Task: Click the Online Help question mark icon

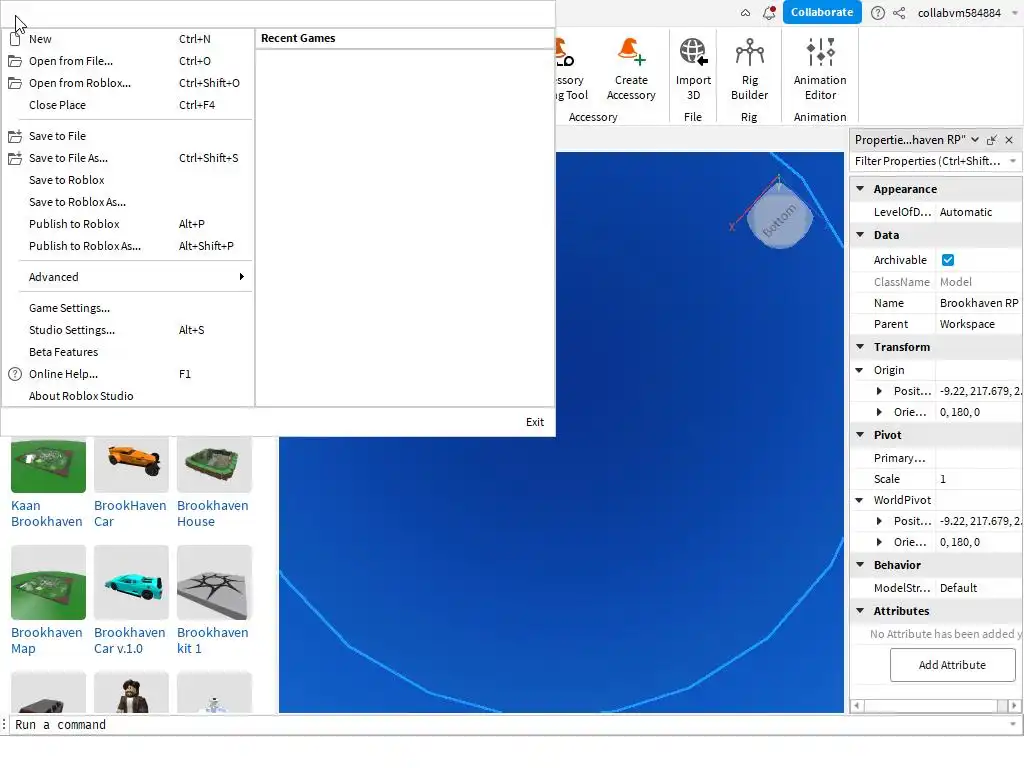Action: pos(14,374)
